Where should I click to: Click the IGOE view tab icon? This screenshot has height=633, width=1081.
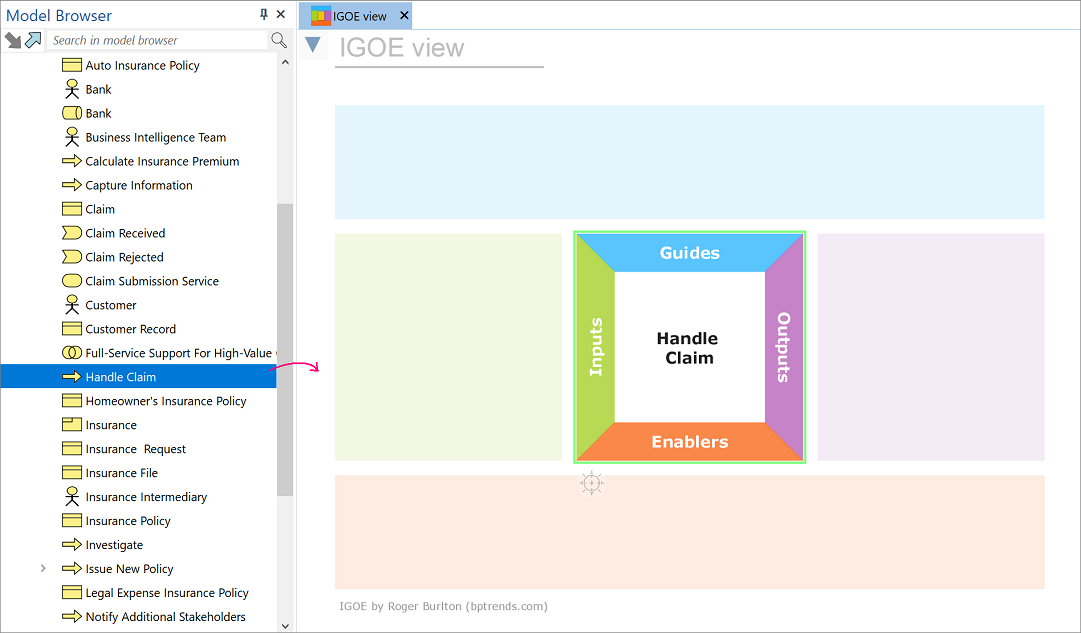(320, 16)
